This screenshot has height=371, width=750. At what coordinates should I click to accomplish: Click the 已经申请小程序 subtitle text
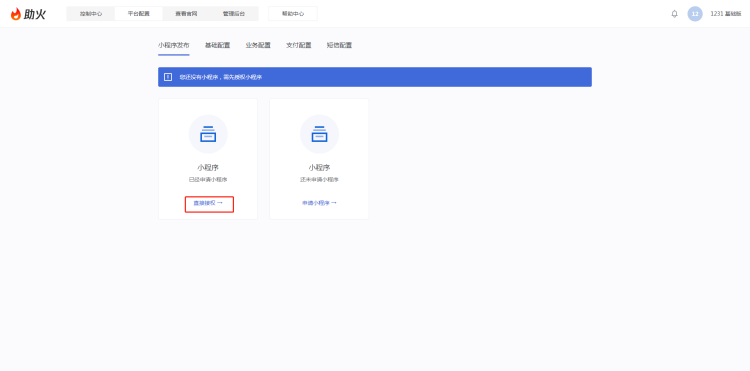(x=208, y=180)
